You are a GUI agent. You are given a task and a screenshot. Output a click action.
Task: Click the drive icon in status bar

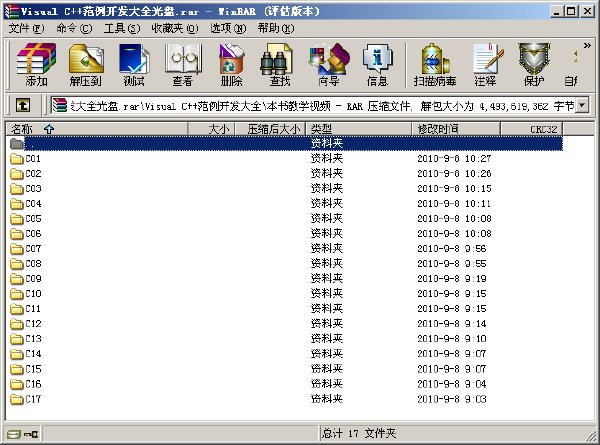(14, 434)
